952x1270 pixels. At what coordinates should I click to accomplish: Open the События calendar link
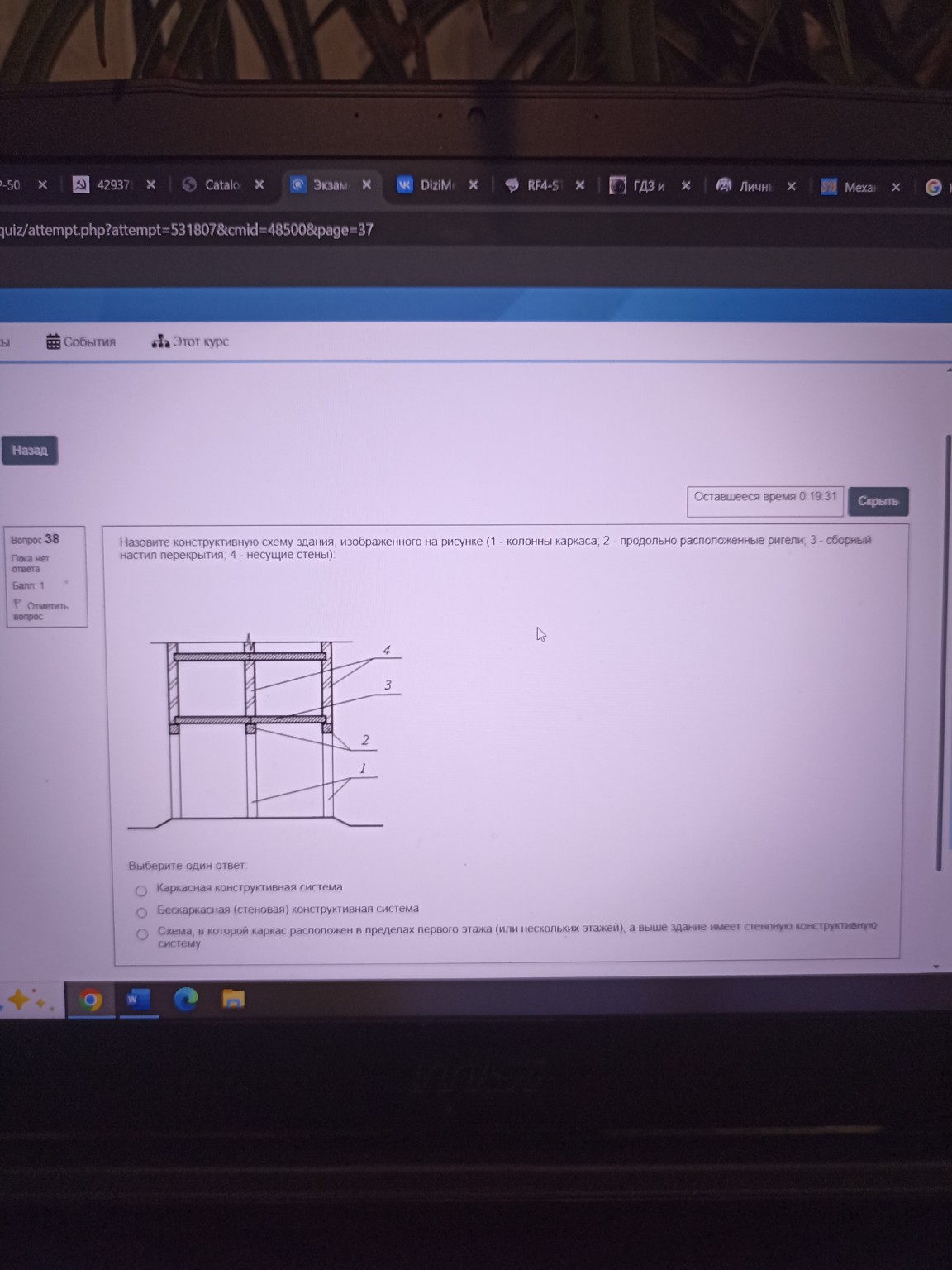81,341
